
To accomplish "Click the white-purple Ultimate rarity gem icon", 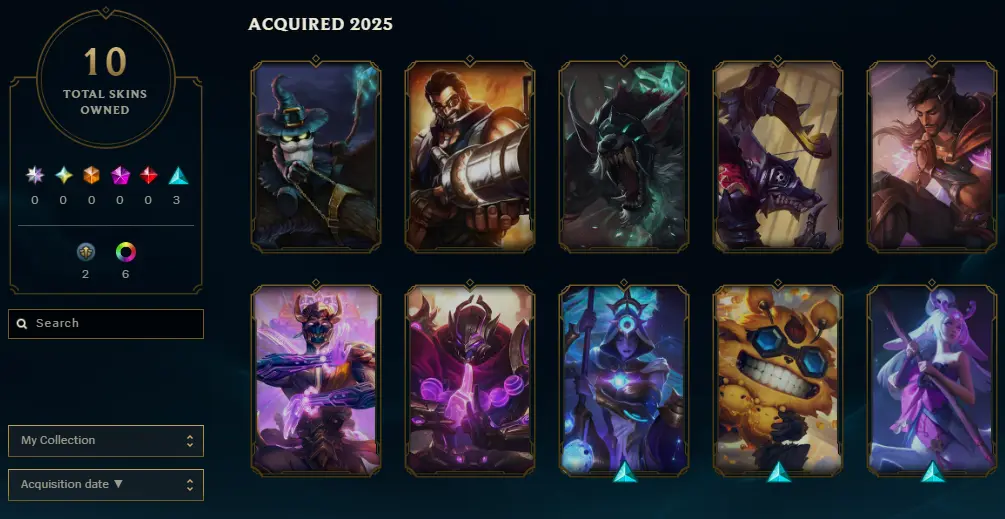I will (x=35, y=175).
